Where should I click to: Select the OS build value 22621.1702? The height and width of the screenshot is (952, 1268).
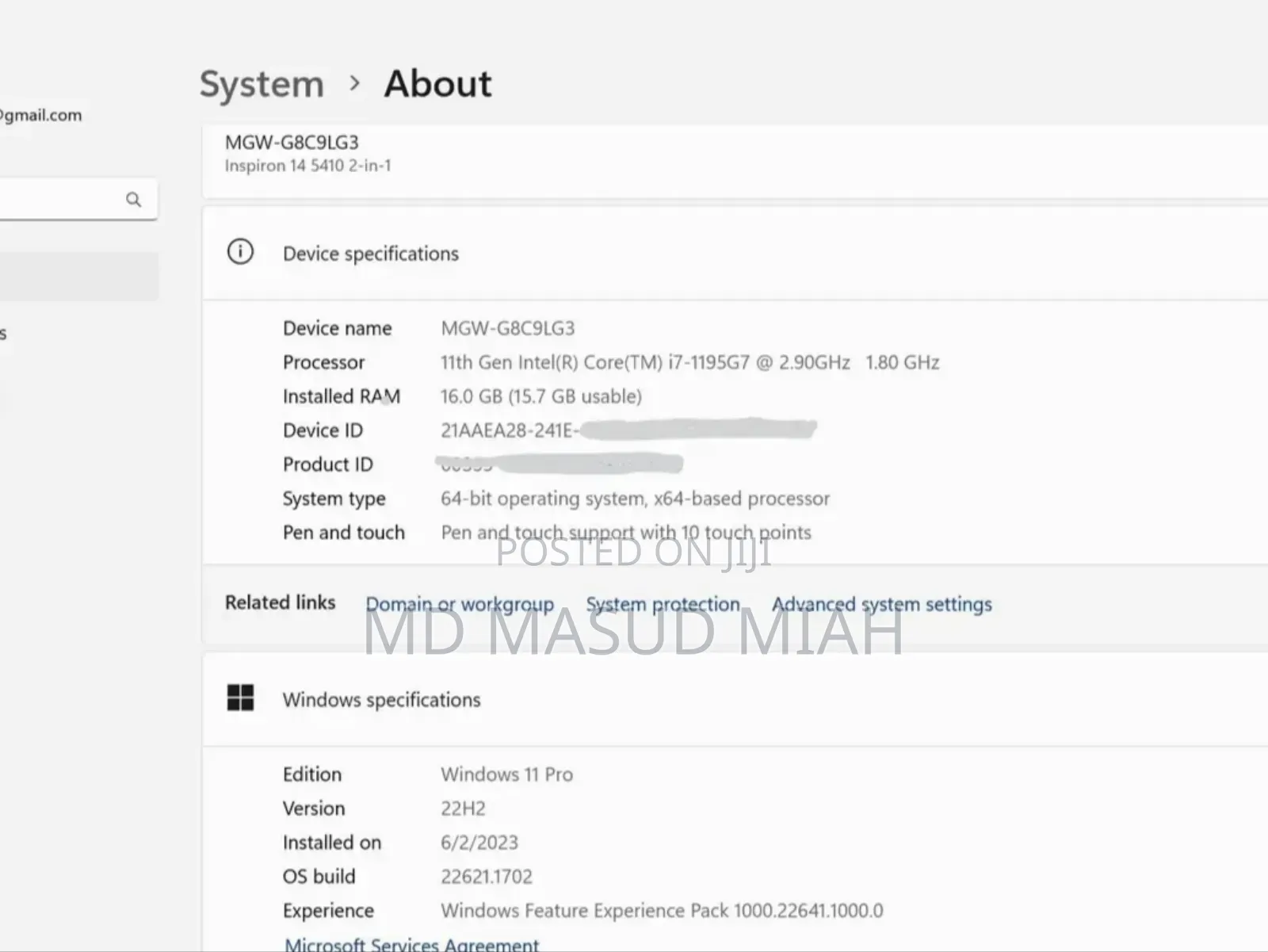click(x=487, y=876)
